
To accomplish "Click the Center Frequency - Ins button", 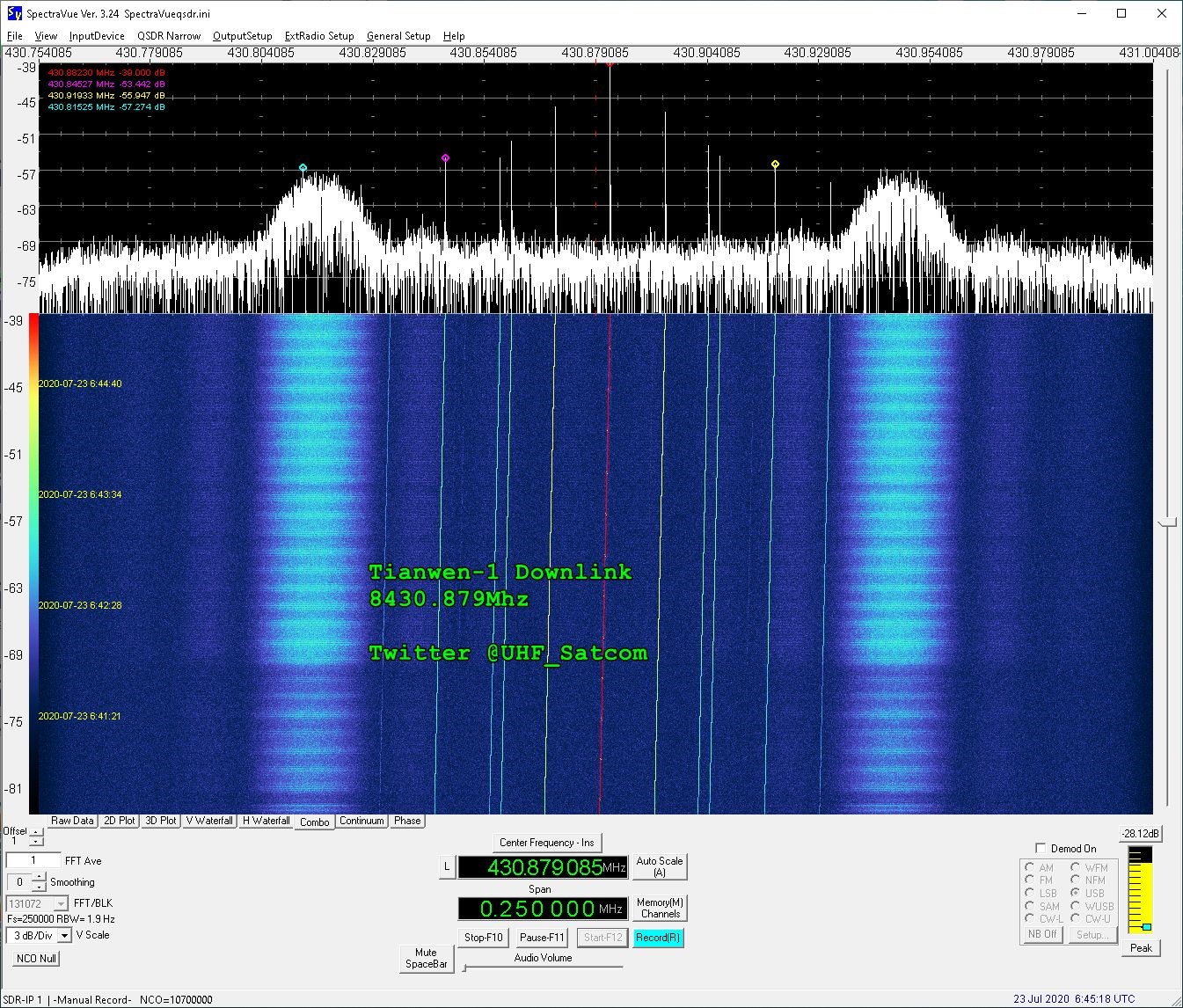I will (x=546, y=843).
